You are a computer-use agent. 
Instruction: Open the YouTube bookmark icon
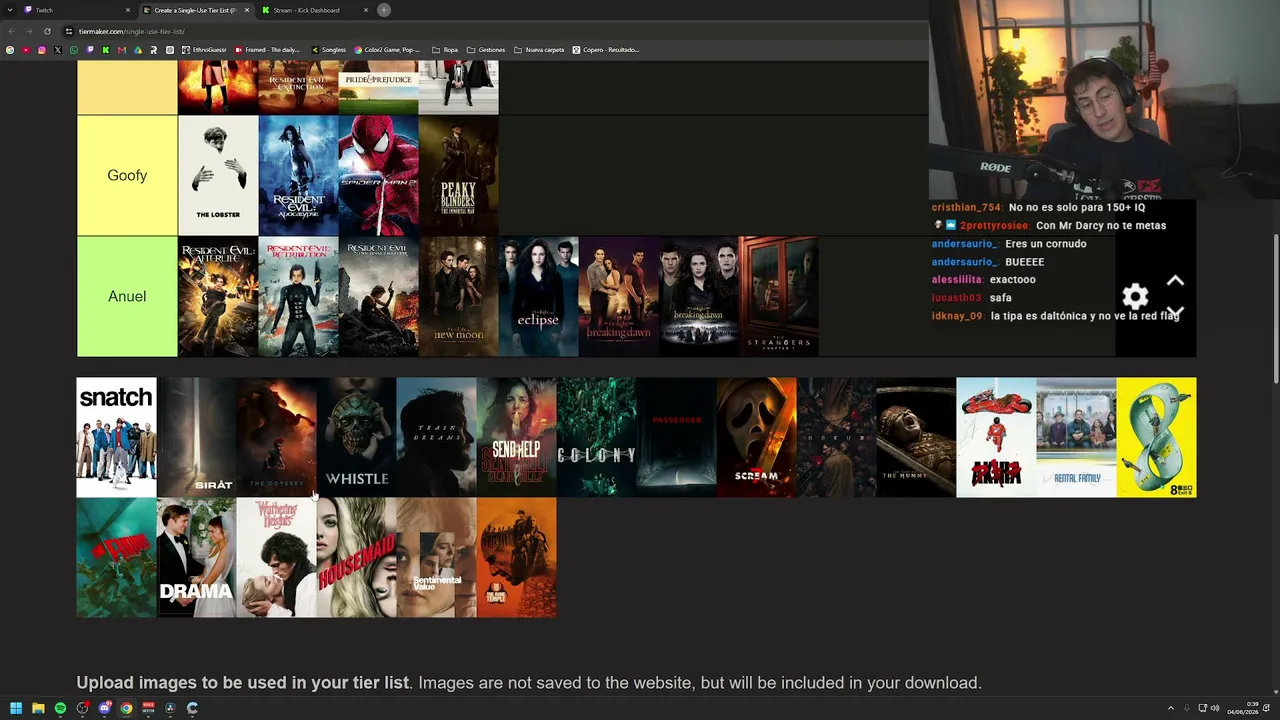[x=26, y=50]
